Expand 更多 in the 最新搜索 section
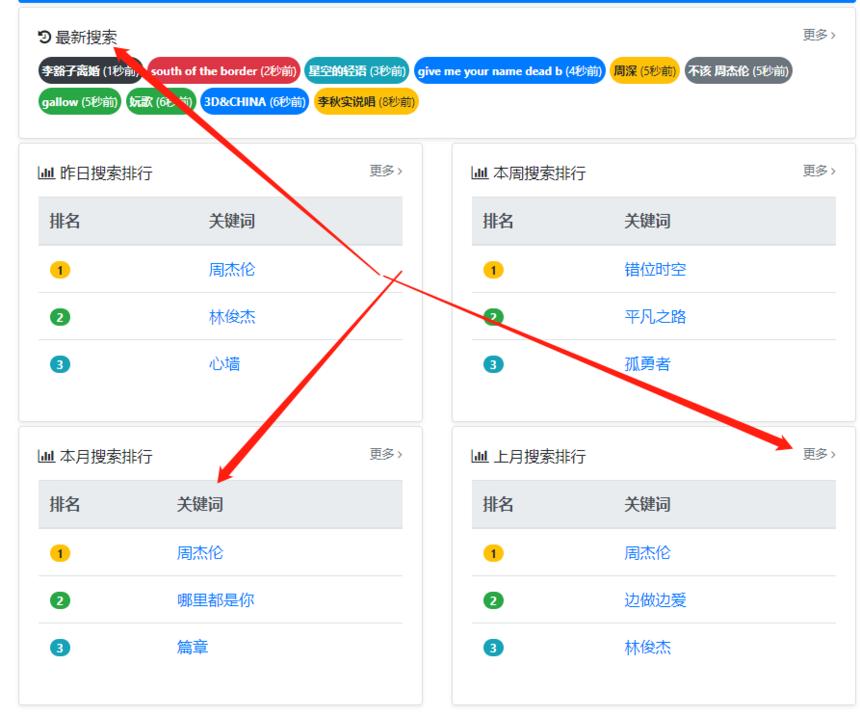 point(818,36)
